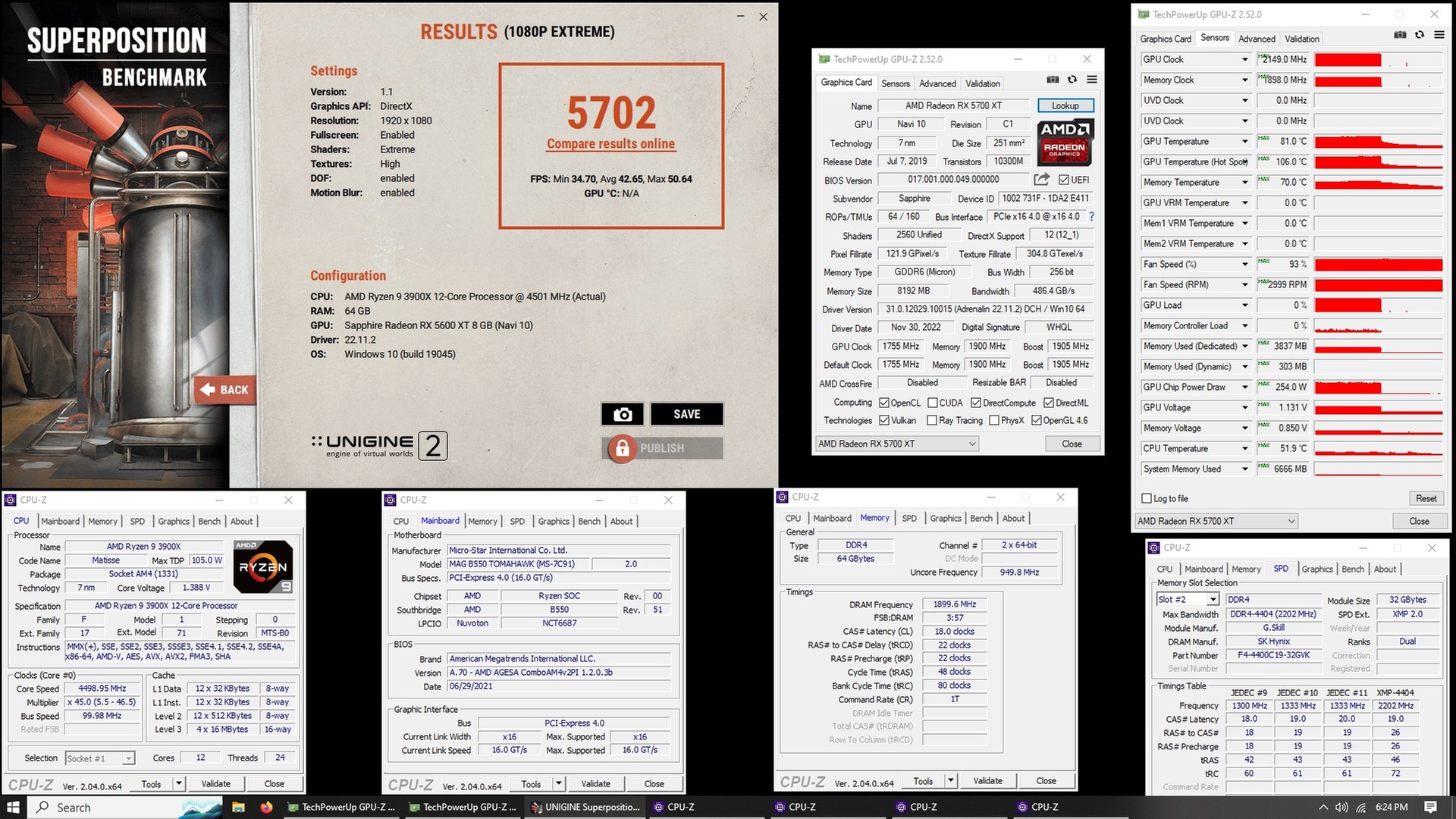Screen dimensions: 1456x819
Task: Open Firefox from the taskbar
Action: click(x=266, y=807)
